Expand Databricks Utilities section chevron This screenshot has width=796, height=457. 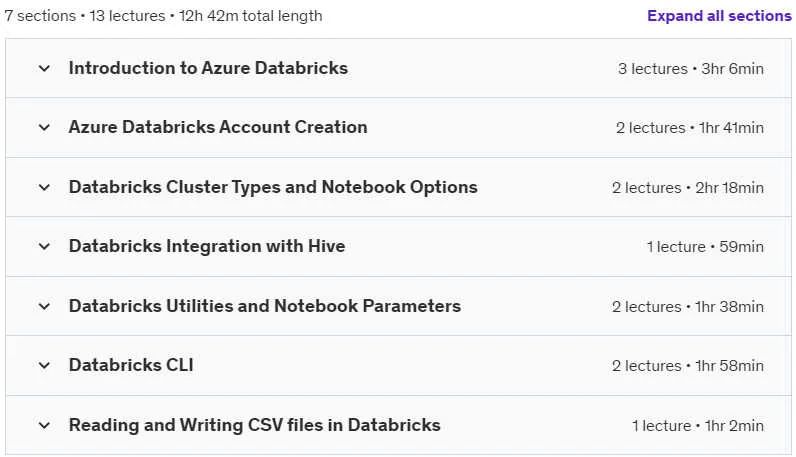(x=44, y=306)
